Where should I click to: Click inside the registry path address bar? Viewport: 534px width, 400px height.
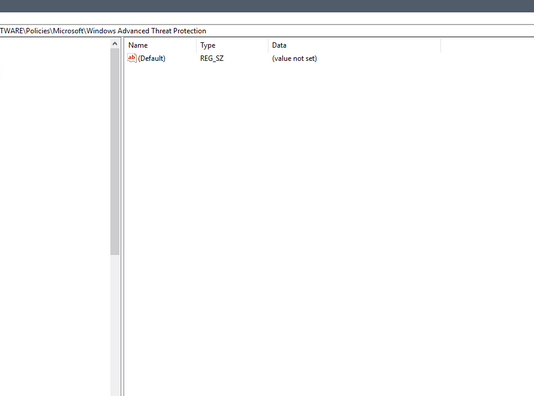pos(267,31)
